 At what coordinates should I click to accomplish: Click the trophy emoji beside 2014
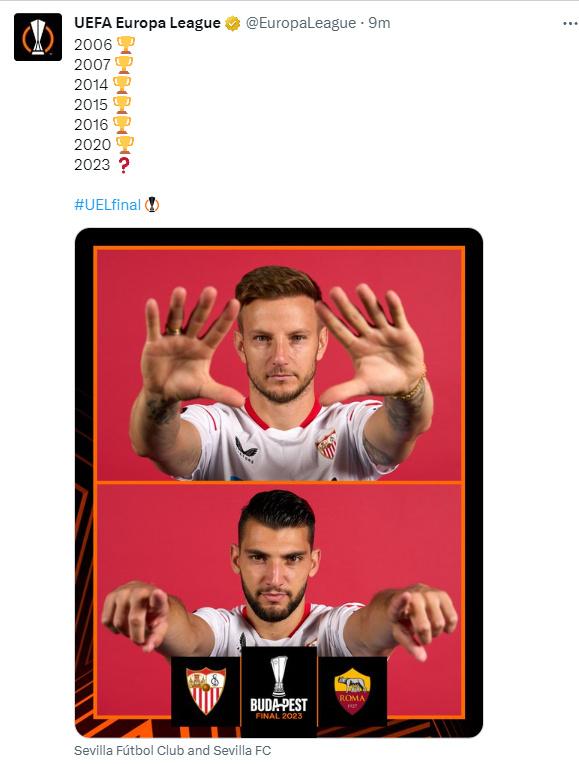pos(122,85)
